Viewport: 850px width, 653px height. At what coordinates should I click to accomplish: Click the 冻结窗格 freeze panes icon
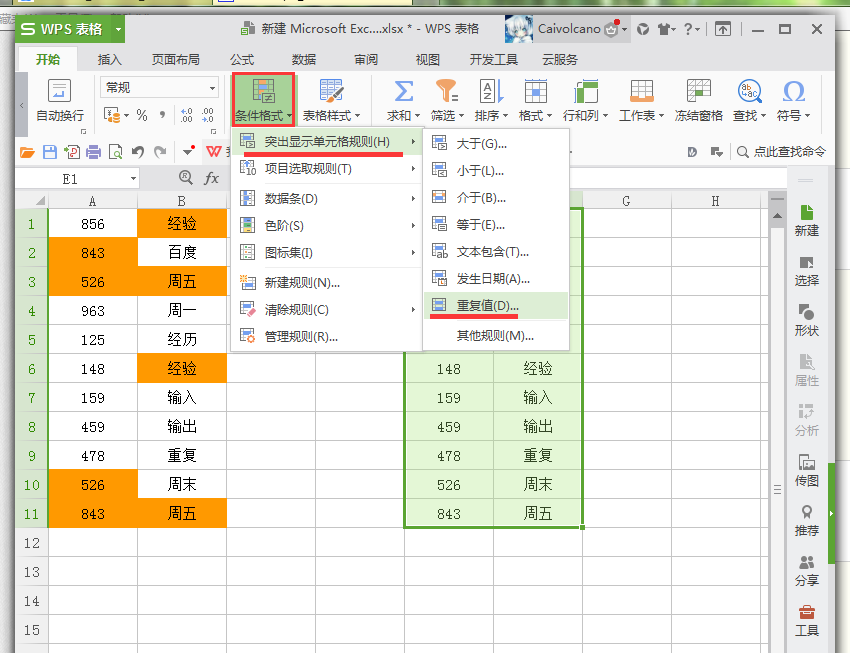tap(698, 91)
